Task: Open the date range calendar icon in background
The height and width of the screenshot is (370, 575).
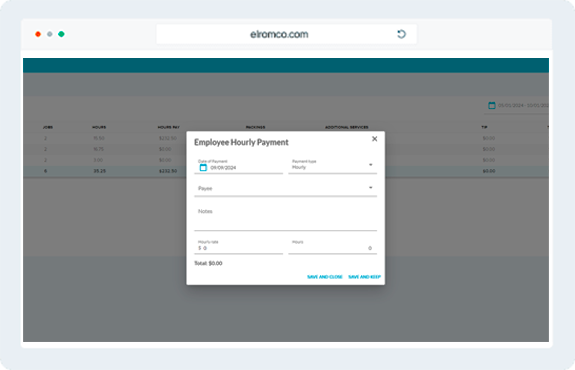Action: pyautogui.click(x=492, y=106)
